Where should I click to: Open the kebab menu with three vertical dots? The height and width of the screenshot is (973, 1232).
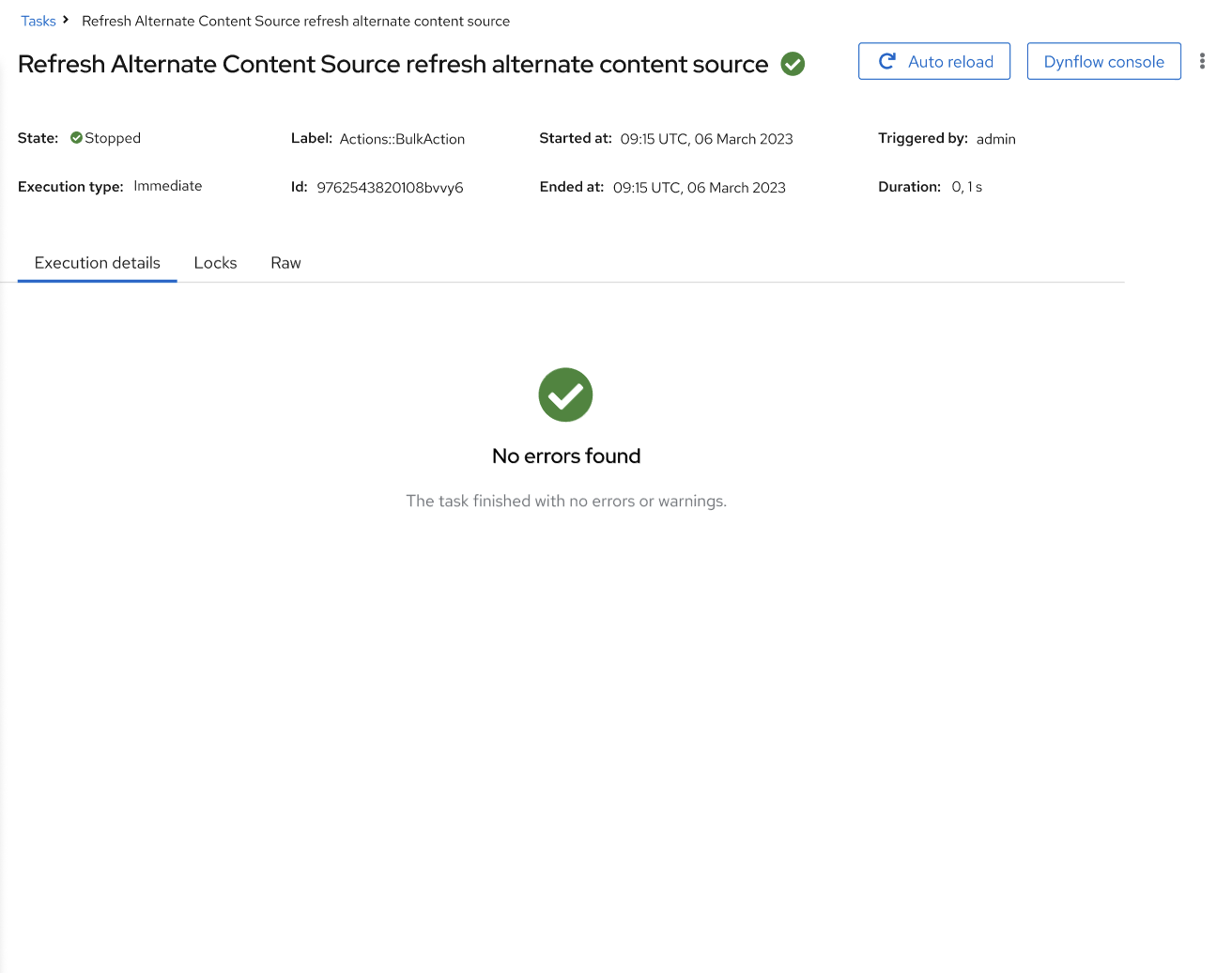click(x=1202, y=61)
